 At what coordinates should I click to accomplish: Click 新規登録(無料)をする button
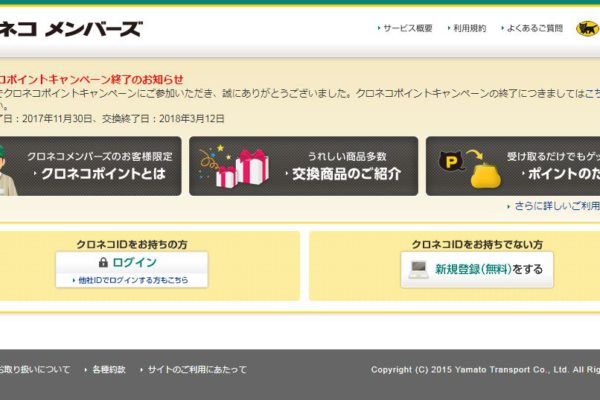(x=477, y=269)
